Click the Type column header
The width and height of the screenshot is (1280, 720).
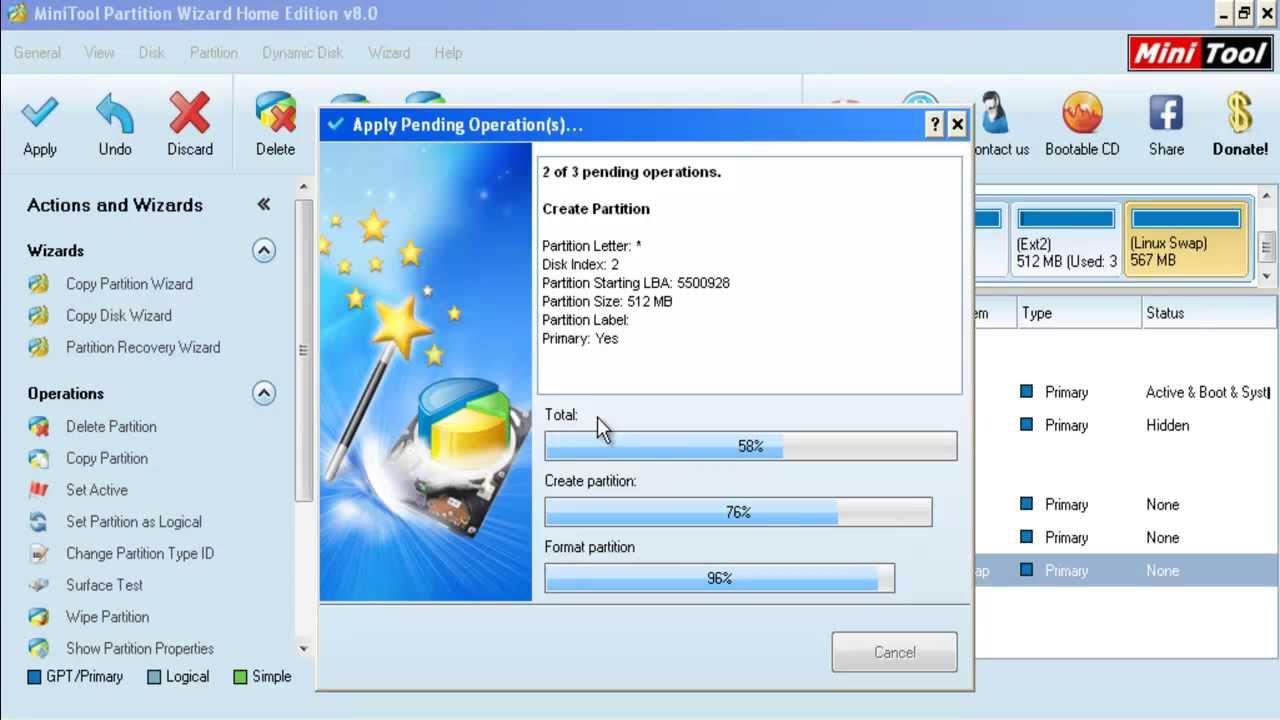pyautogui.click(x=1079, y=313)
